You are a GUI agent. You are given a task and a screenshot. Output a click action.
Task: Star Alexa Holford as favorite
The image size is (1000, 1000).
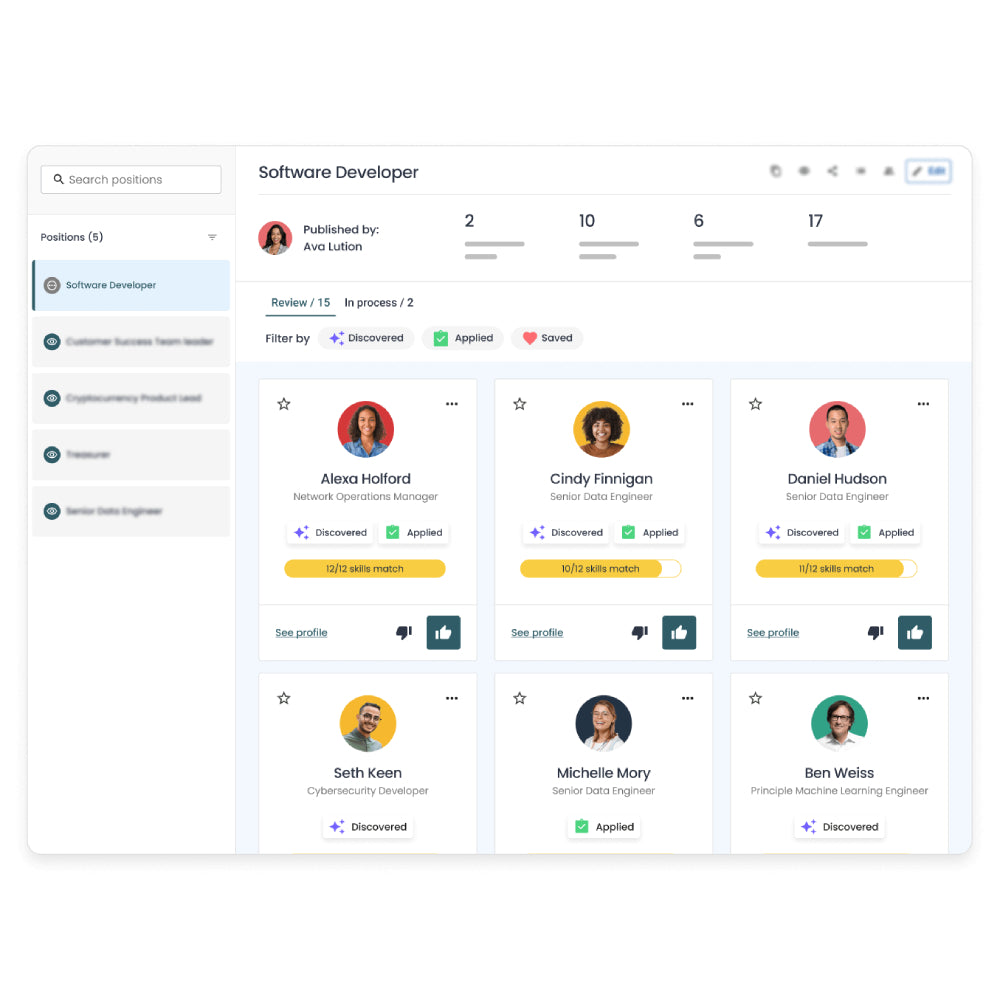point(284,404)
